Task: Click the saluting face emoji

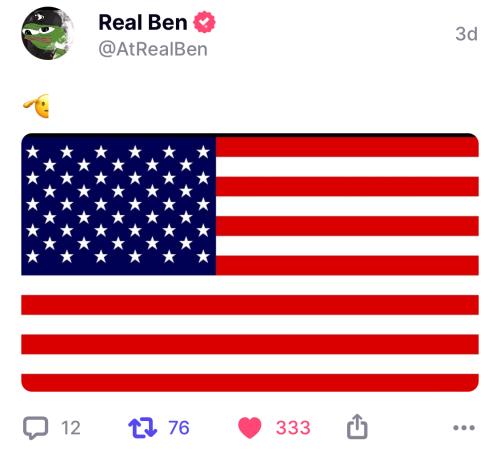Action: click(36, 106)
